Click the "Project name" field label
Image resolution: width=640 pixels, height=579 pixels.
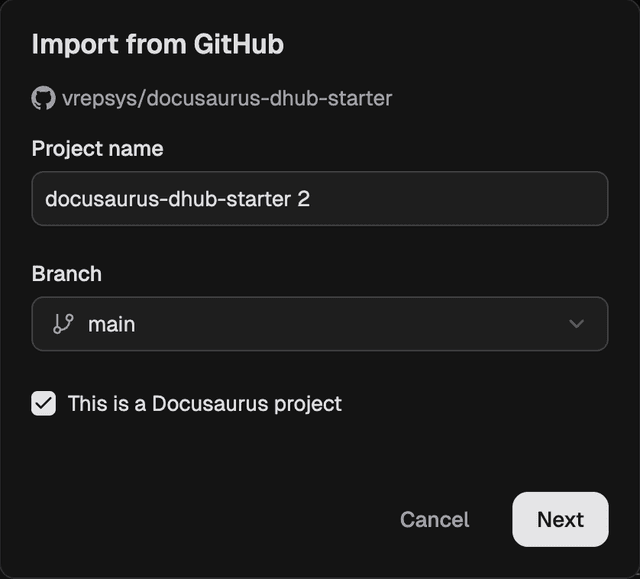coord(97,149)
